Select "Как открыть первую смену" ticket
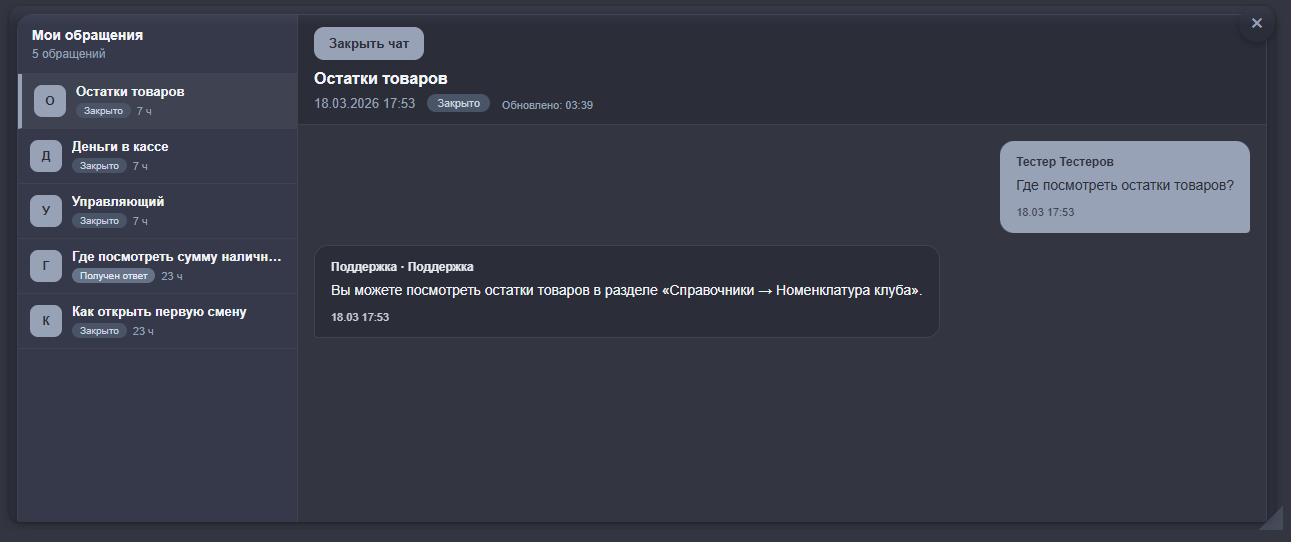1291x542 pixels. 159,312
